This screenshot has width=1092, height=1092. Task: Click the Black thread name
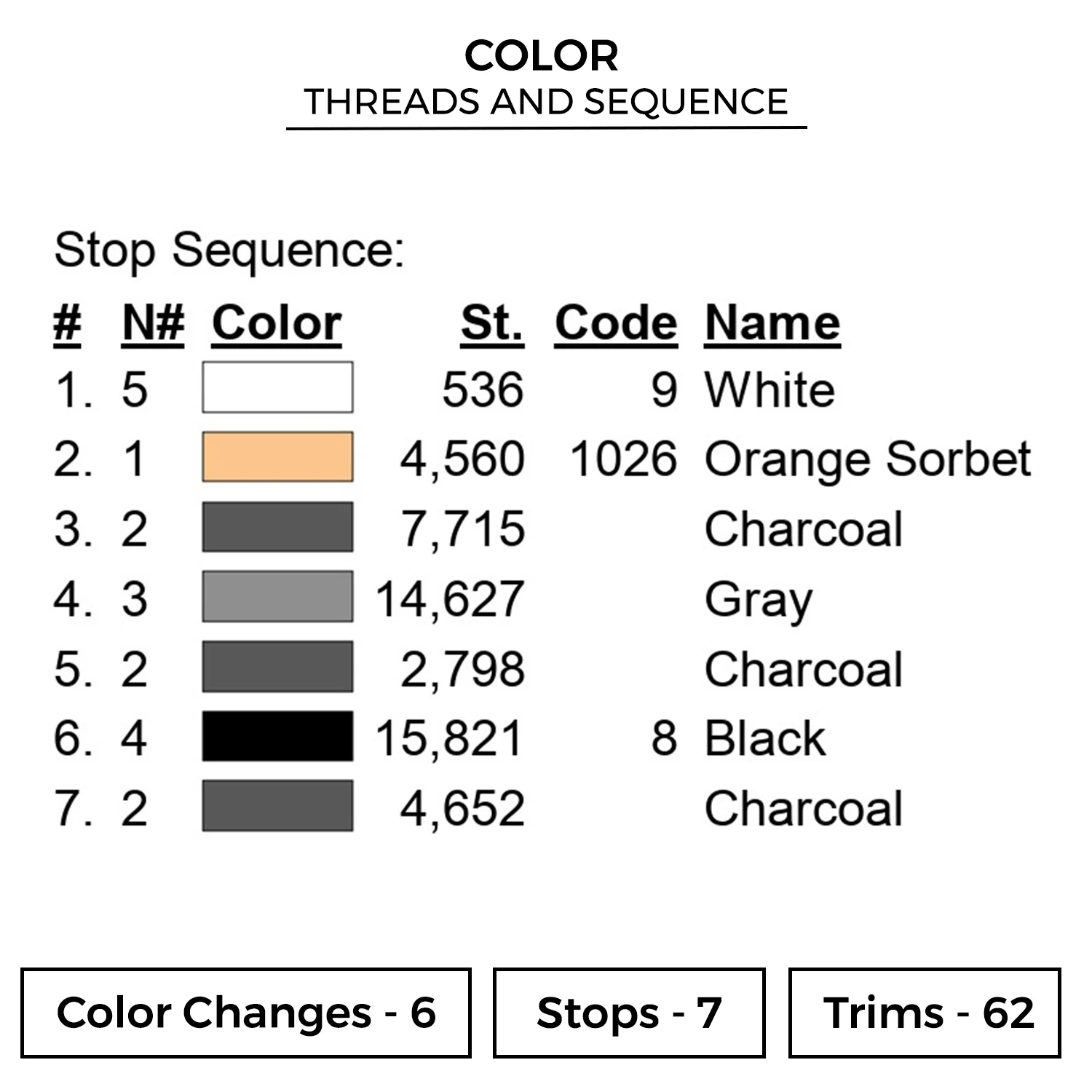pos(765,738)
